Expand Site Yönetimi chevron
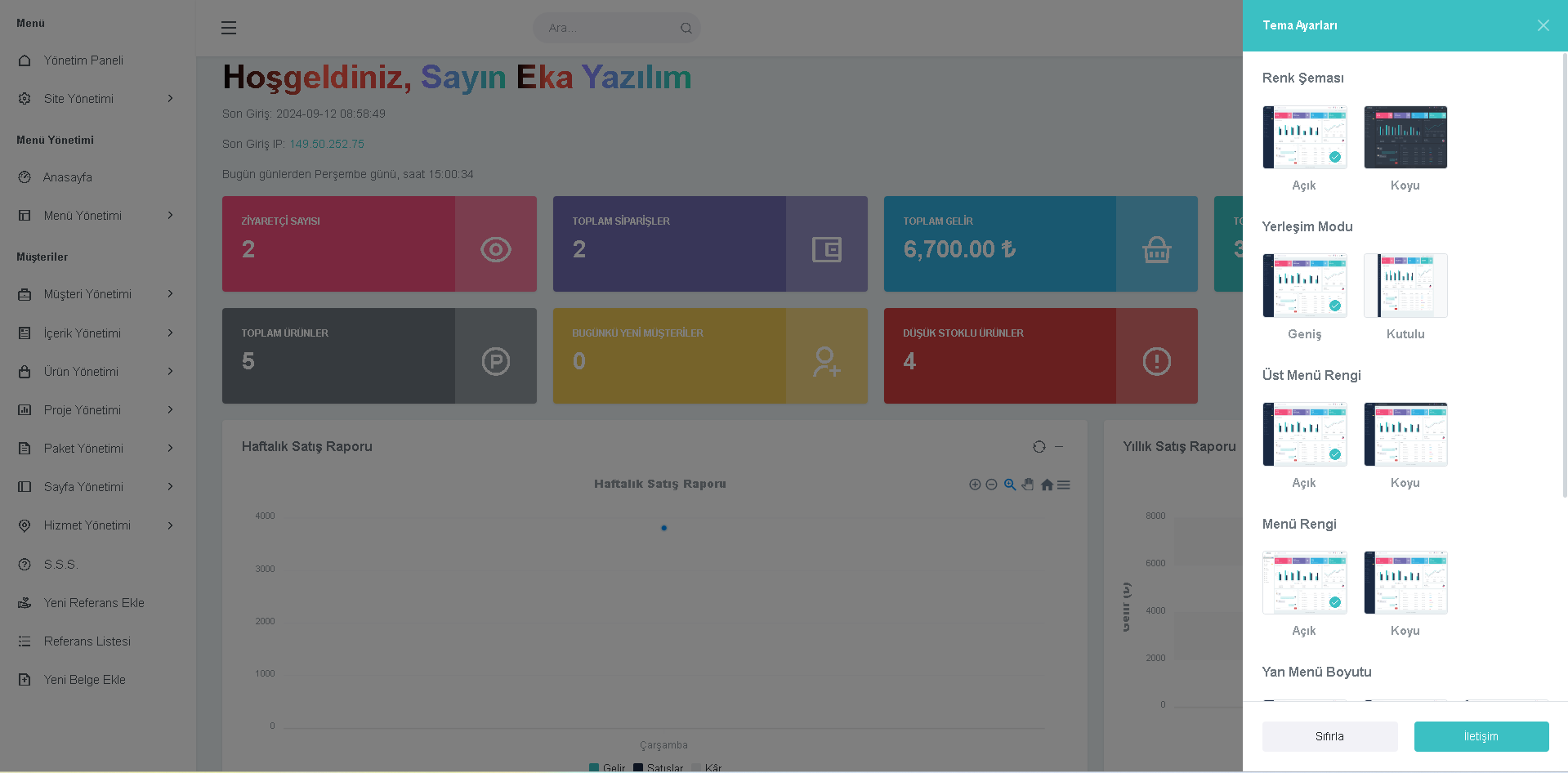The width and height of the screenshot is (1568, 773). [x=170, y=99]
